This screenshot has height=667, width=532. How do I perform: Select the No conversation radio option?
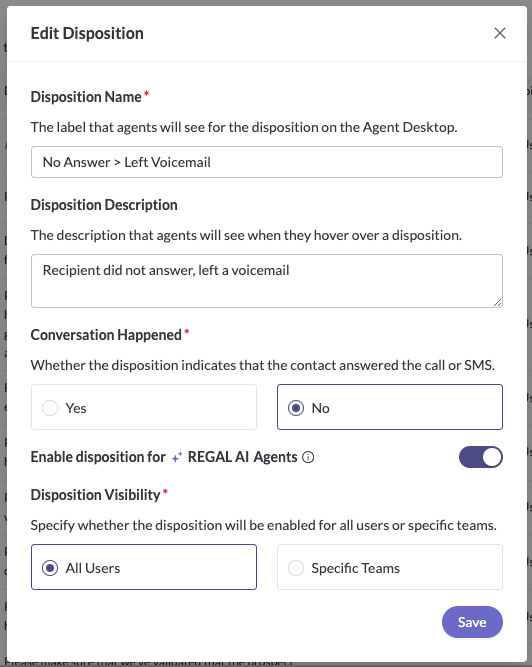[x=390, y=407]
